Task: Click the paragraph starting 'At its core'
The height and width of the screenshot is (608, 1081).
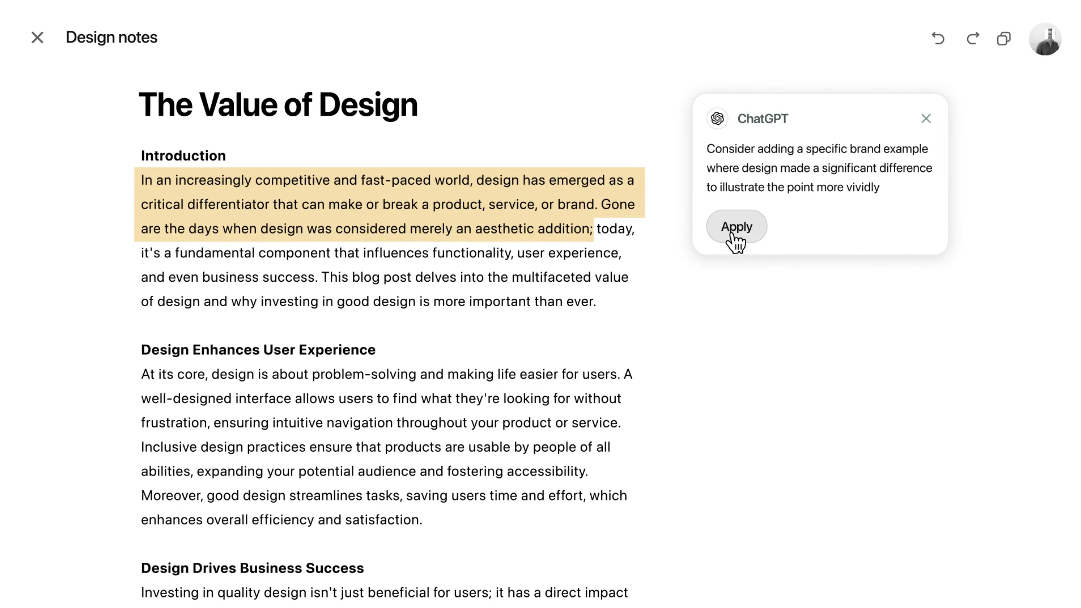Action: tap(387, 447)
